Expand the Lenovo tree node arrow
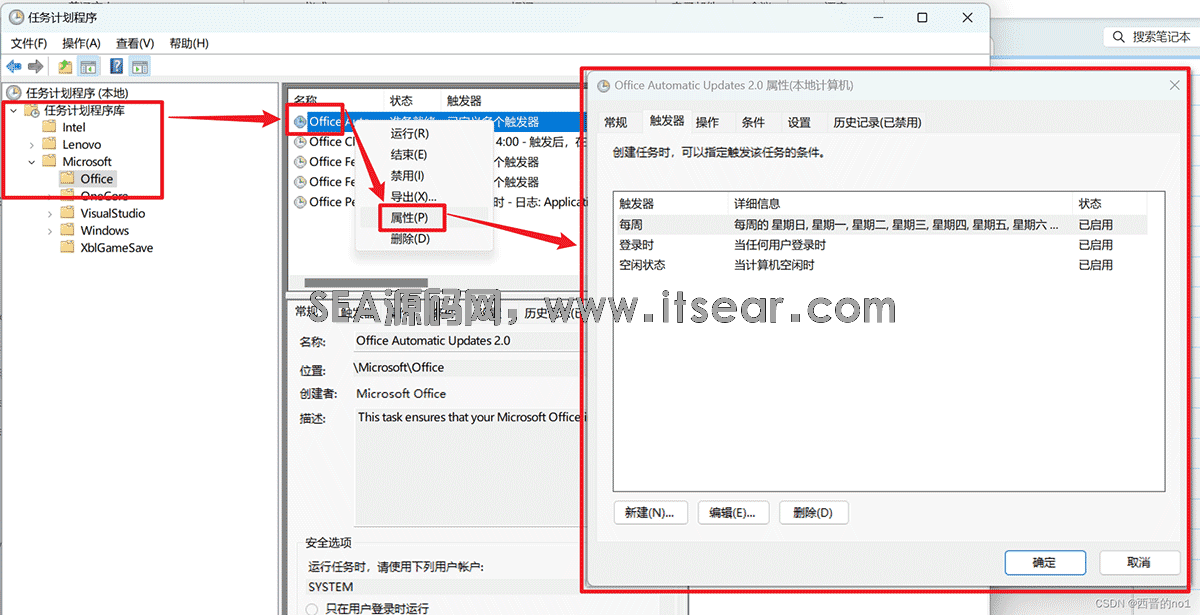Image resolution: width=1200 pixels, height=615 pixels. [x=33, y=145]
